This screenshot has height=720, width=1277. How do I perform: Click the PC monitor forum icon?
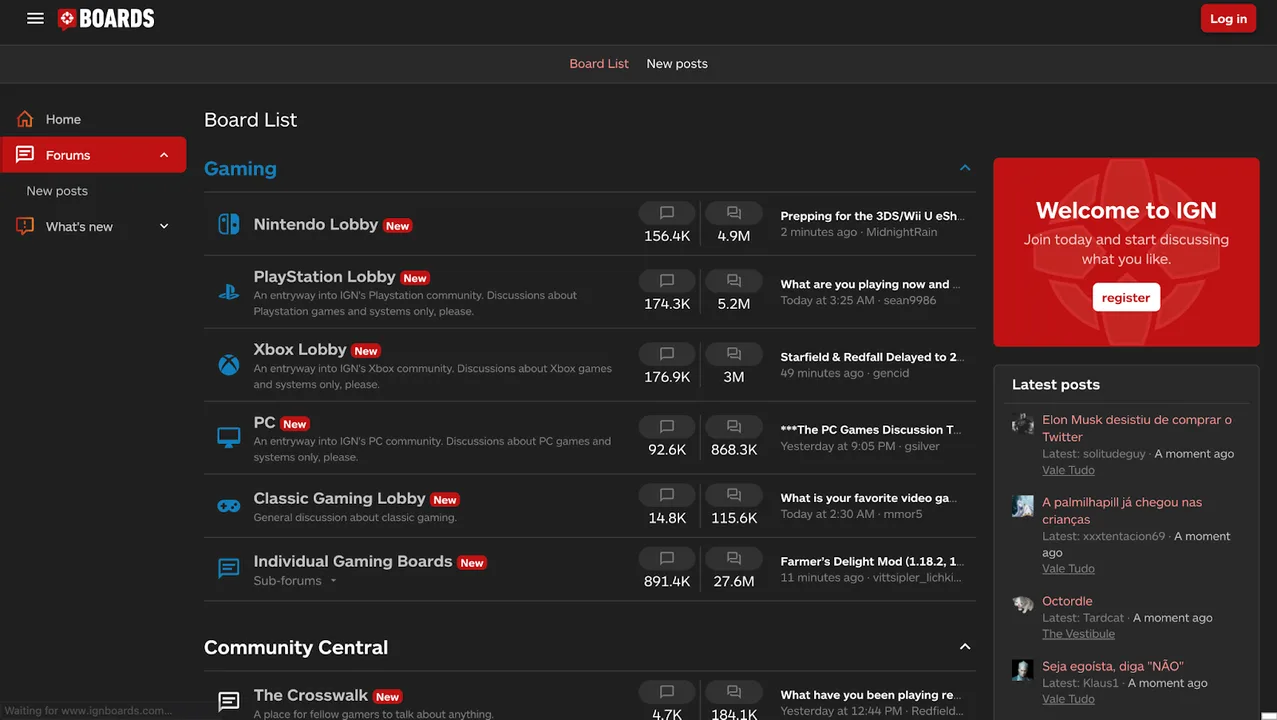229,438
